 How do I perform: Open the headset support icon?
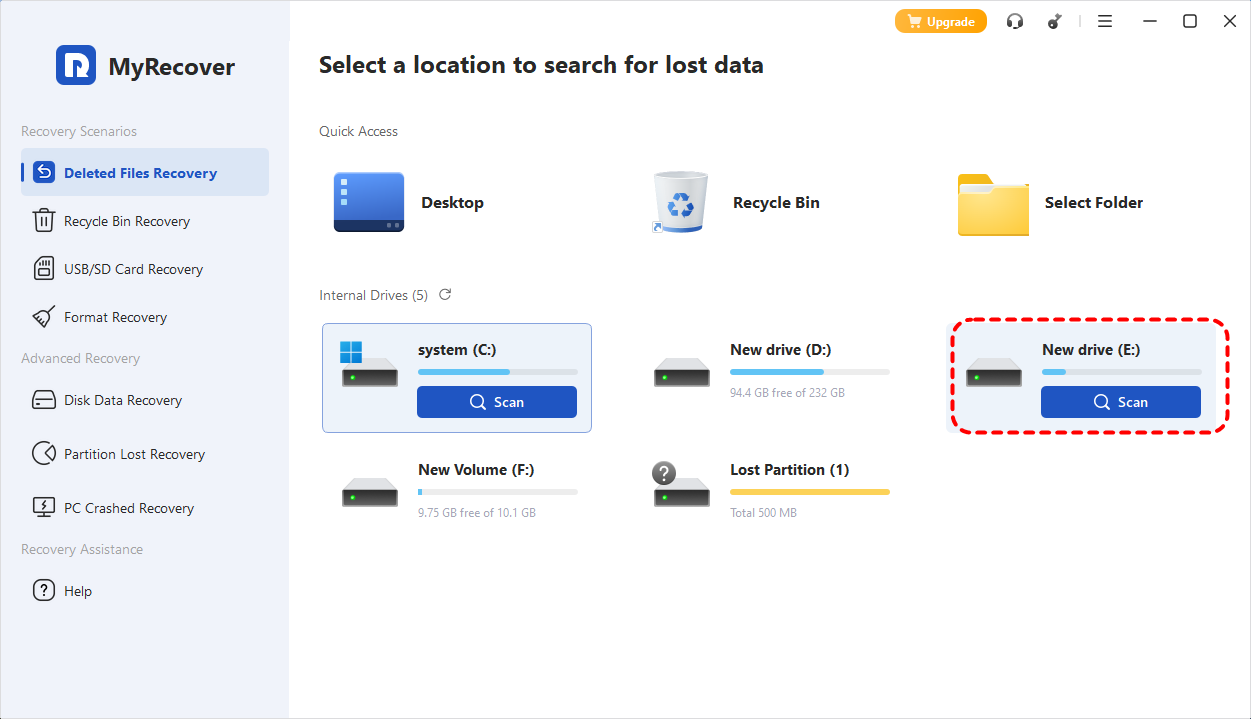1015,21
